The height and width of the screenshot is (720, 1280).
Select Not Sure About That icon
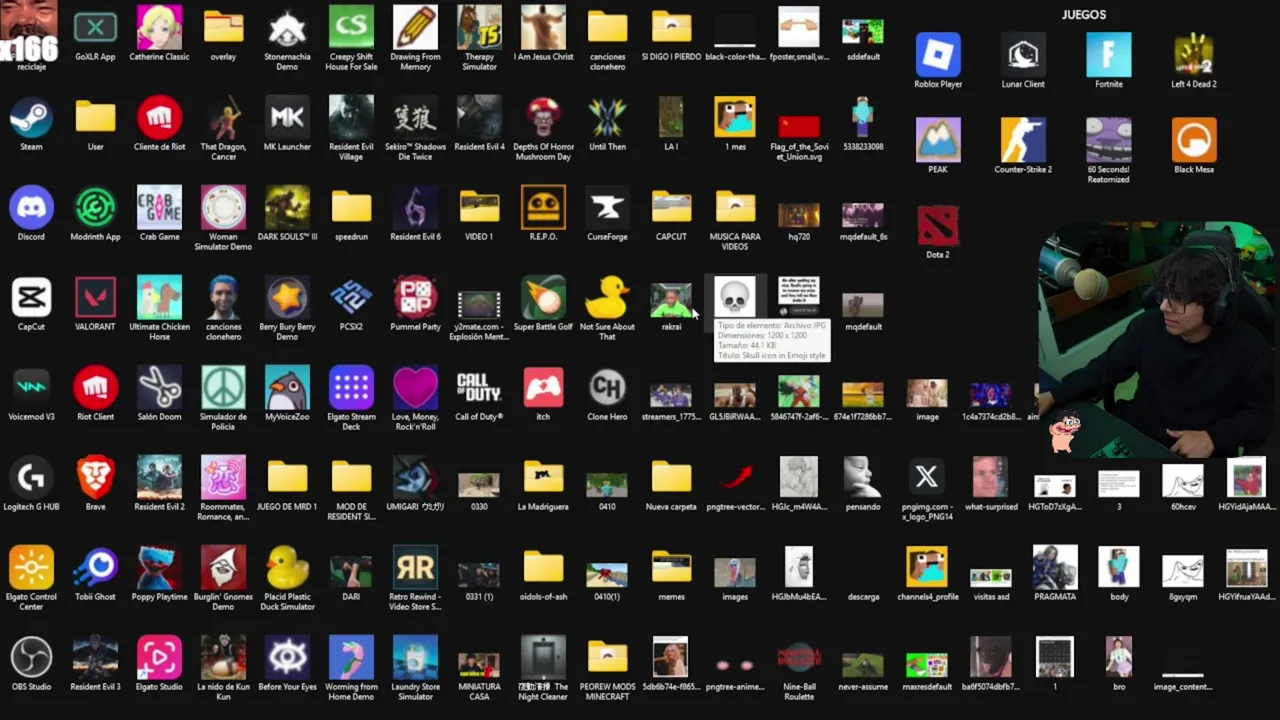[607, 298]
